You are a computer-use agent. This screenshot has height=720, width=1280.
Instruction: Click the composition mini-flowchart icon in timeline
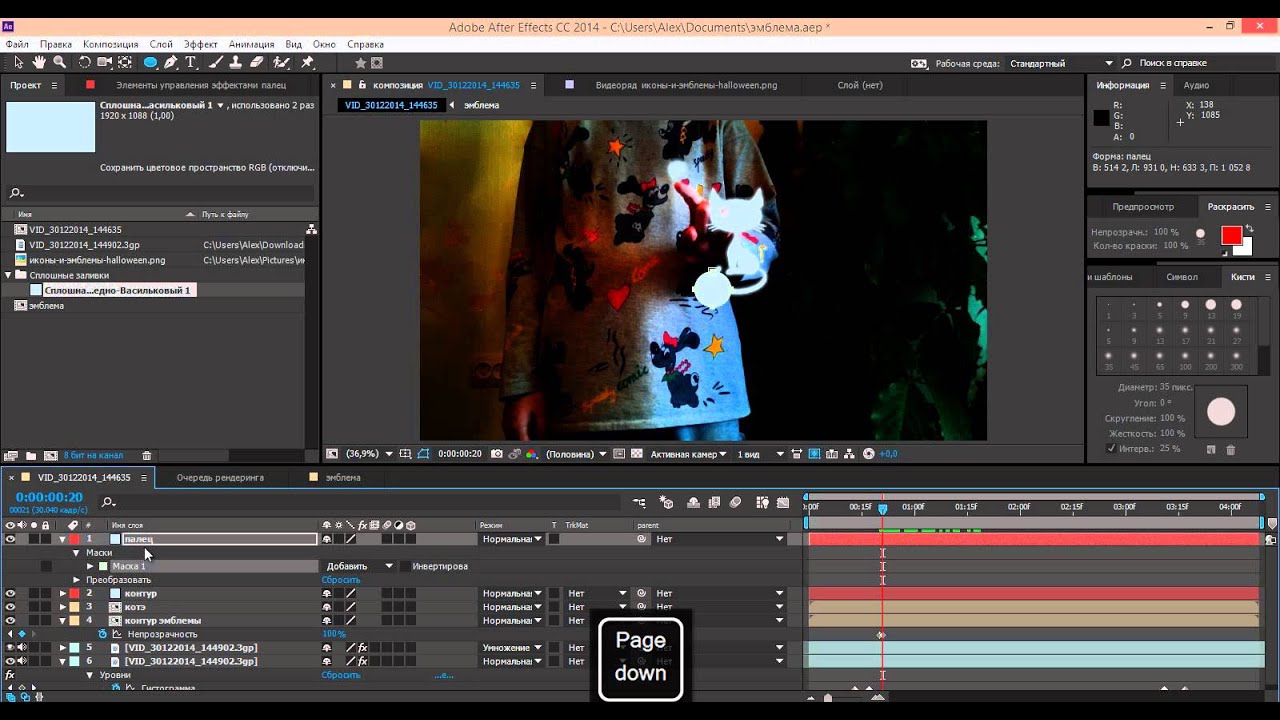[640, 502]
